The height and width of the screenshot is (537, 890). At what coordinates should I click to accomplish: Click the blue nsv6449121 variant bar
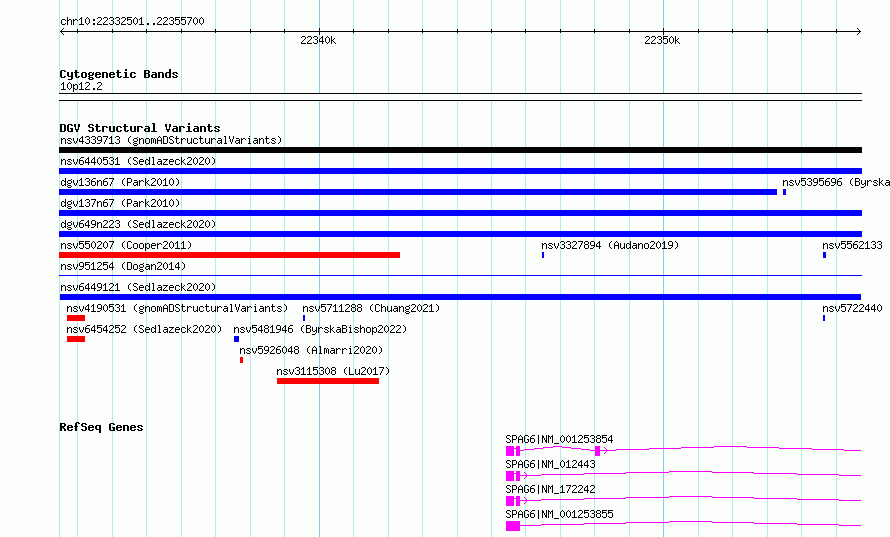point(460,297)
